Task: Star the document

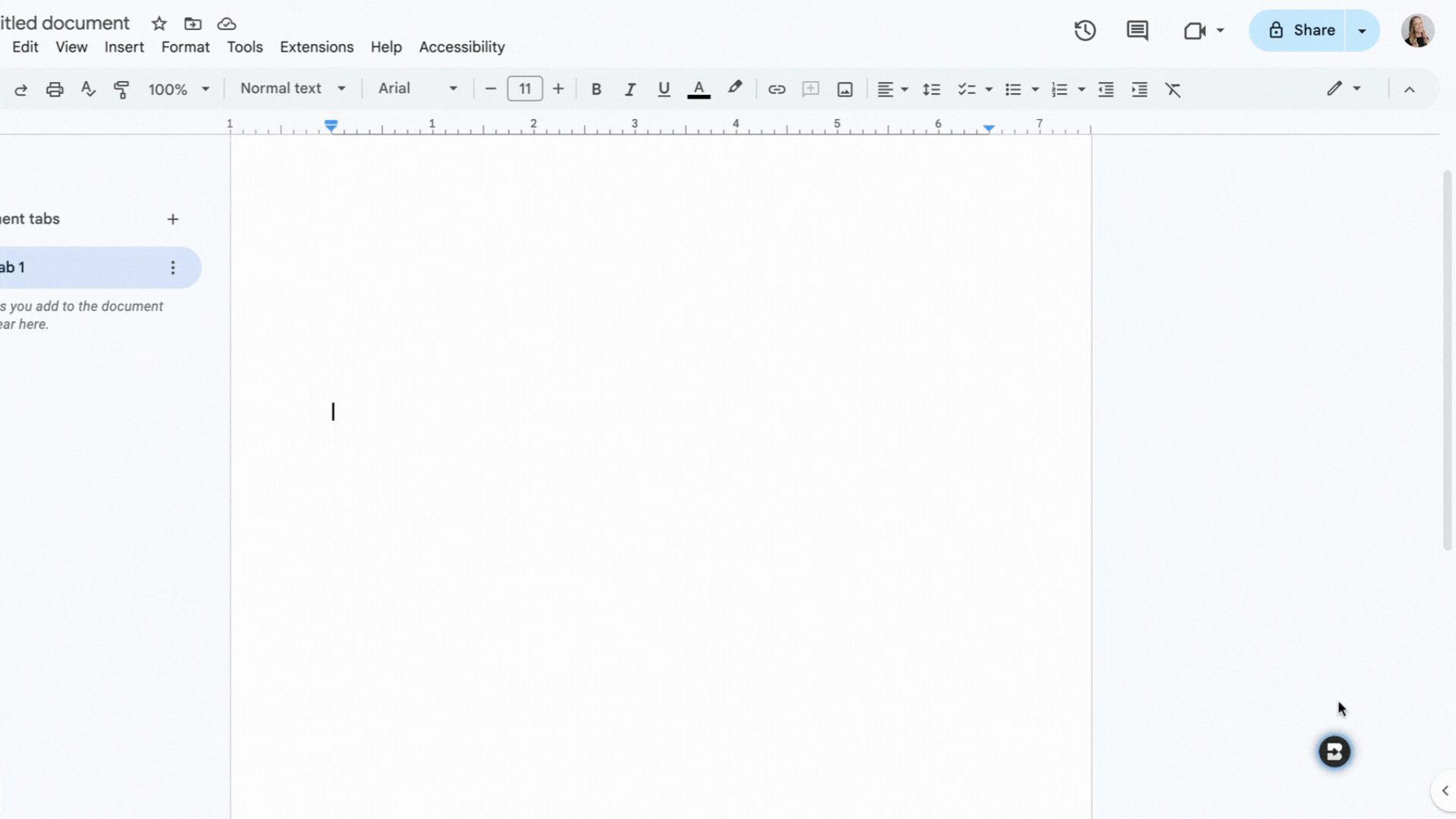Action: point(158,24)
